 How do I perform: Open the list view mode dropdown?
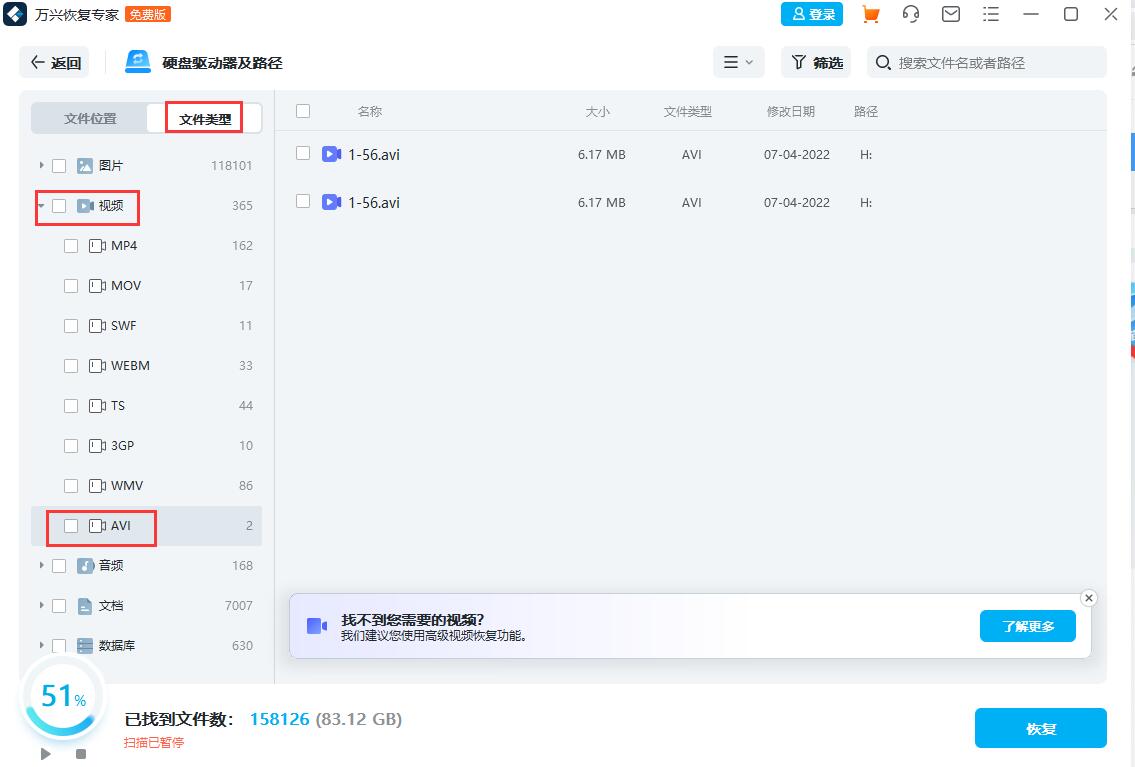point(738,62)
